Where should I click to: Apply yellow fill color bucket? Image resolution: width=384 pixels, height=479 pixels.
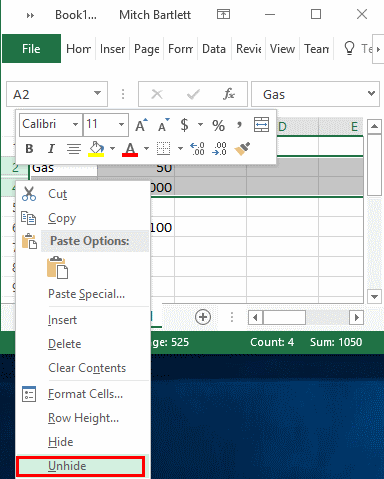pyautogui.click(x=96, y=149)
